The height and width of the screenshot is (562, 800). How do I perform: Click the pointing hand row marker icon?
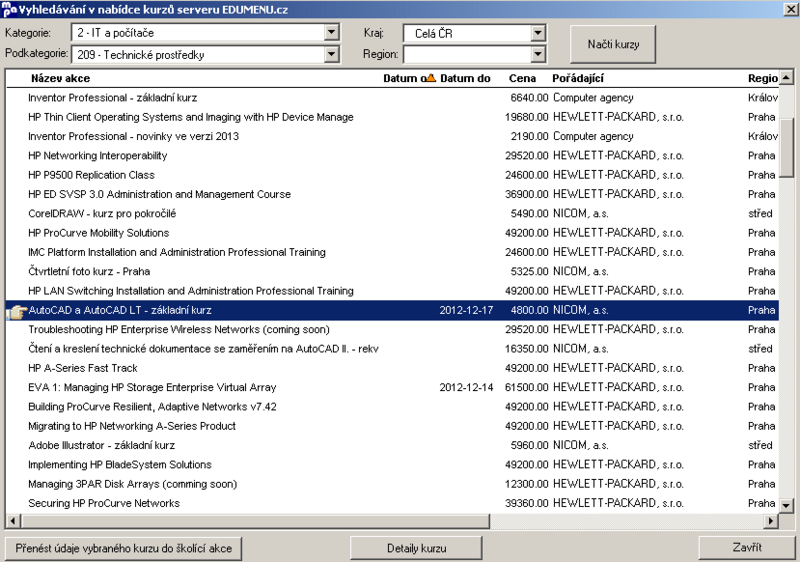tap(16, 311)
